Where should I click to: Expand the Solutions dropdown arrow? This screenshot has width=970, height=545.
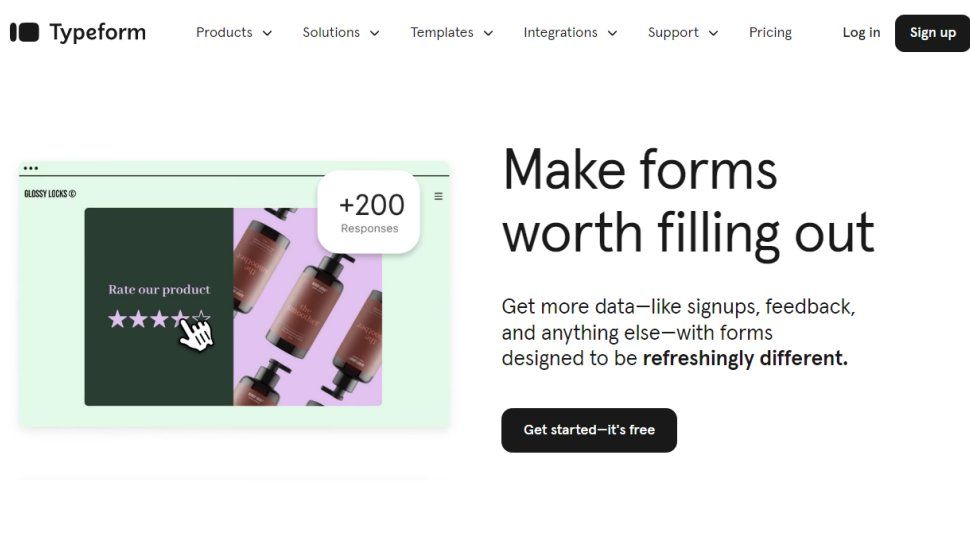coord(374,33)
